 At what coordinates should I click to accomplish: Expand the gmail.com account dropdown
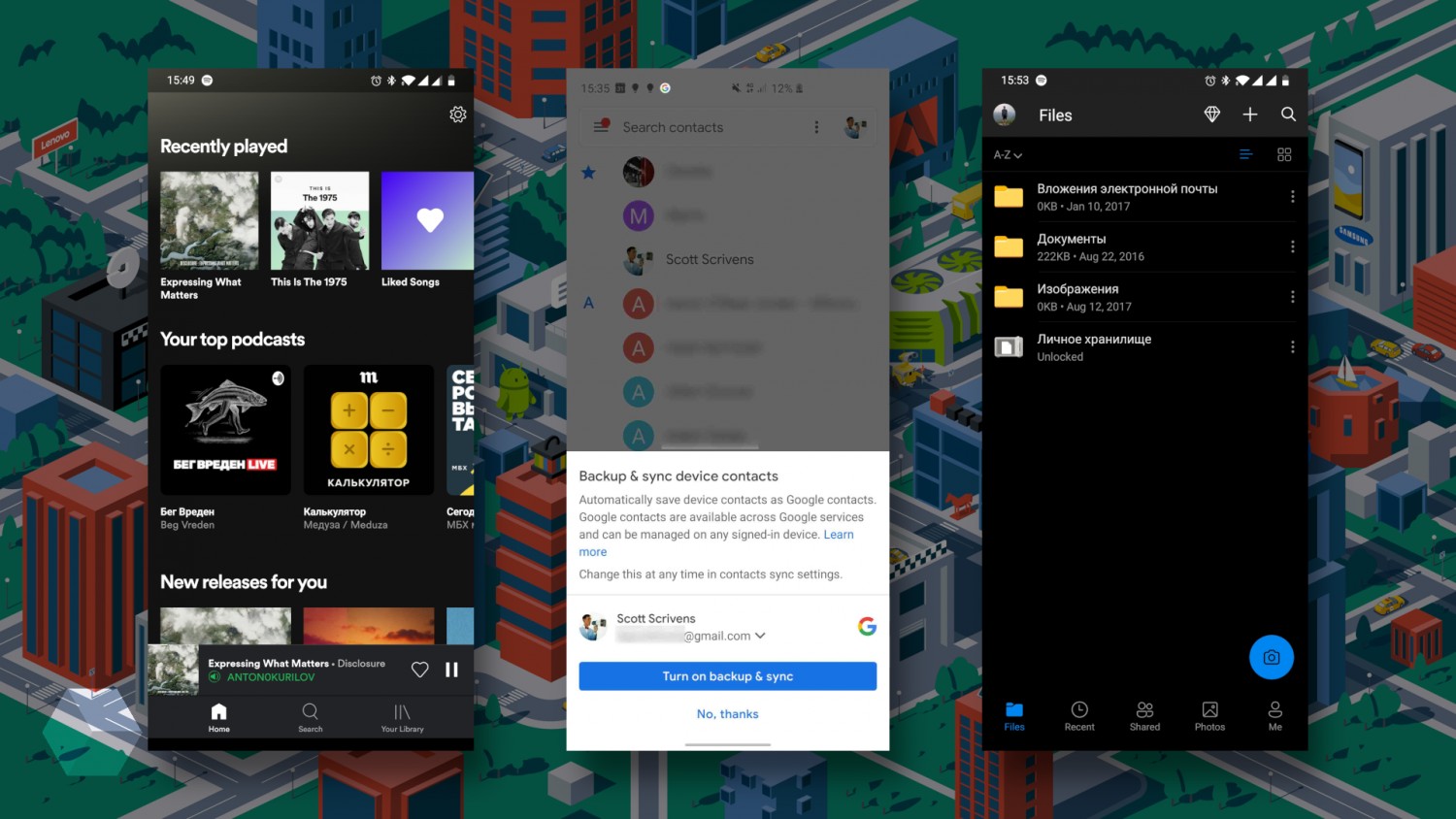click(760, 636)
